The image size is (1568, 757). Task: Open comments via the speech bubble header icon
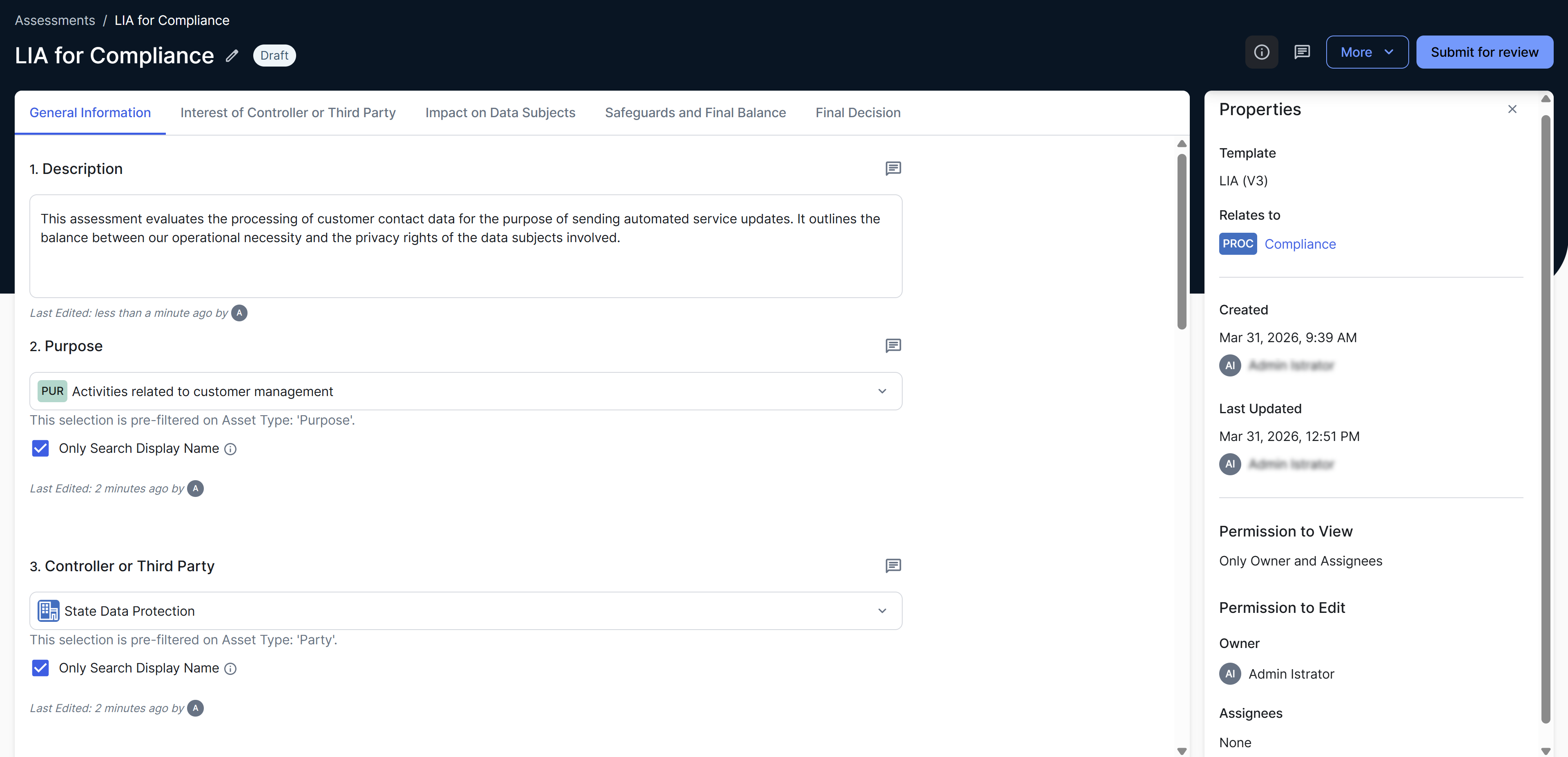[x=1302, y=52]
